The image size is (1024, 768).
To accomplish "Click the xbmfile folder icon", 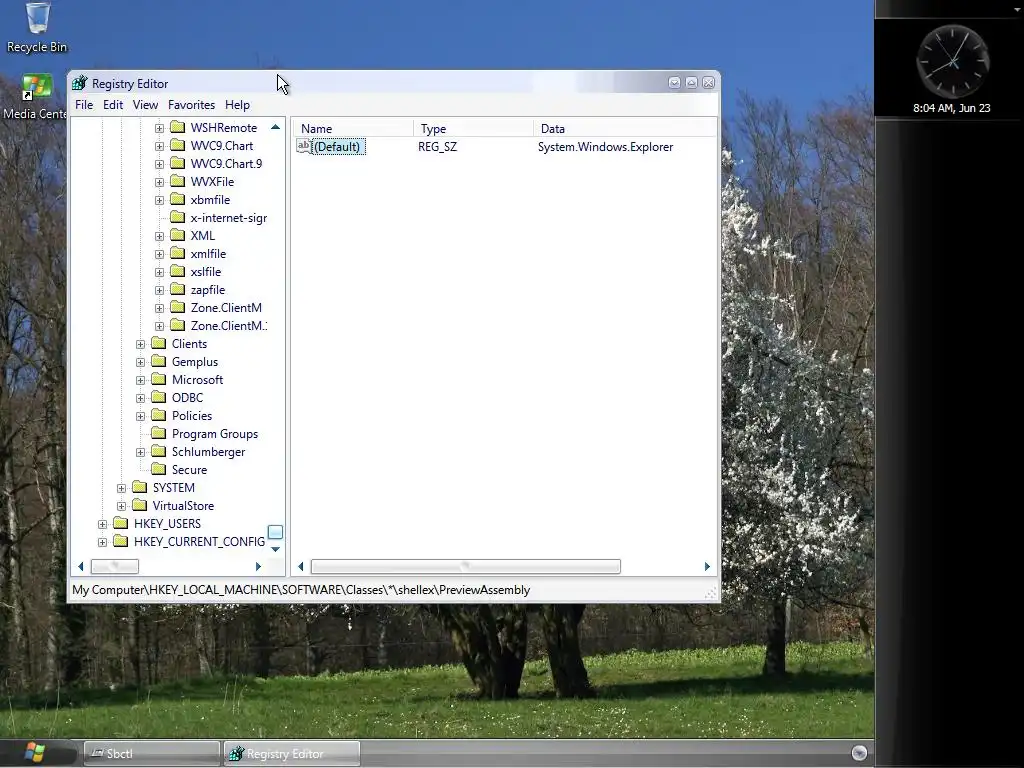I will [x=178, y=199].
